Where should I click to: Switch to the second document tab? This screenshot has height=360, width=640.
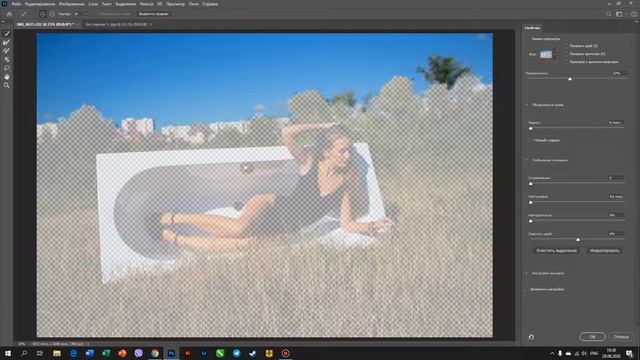click(116, 24)
